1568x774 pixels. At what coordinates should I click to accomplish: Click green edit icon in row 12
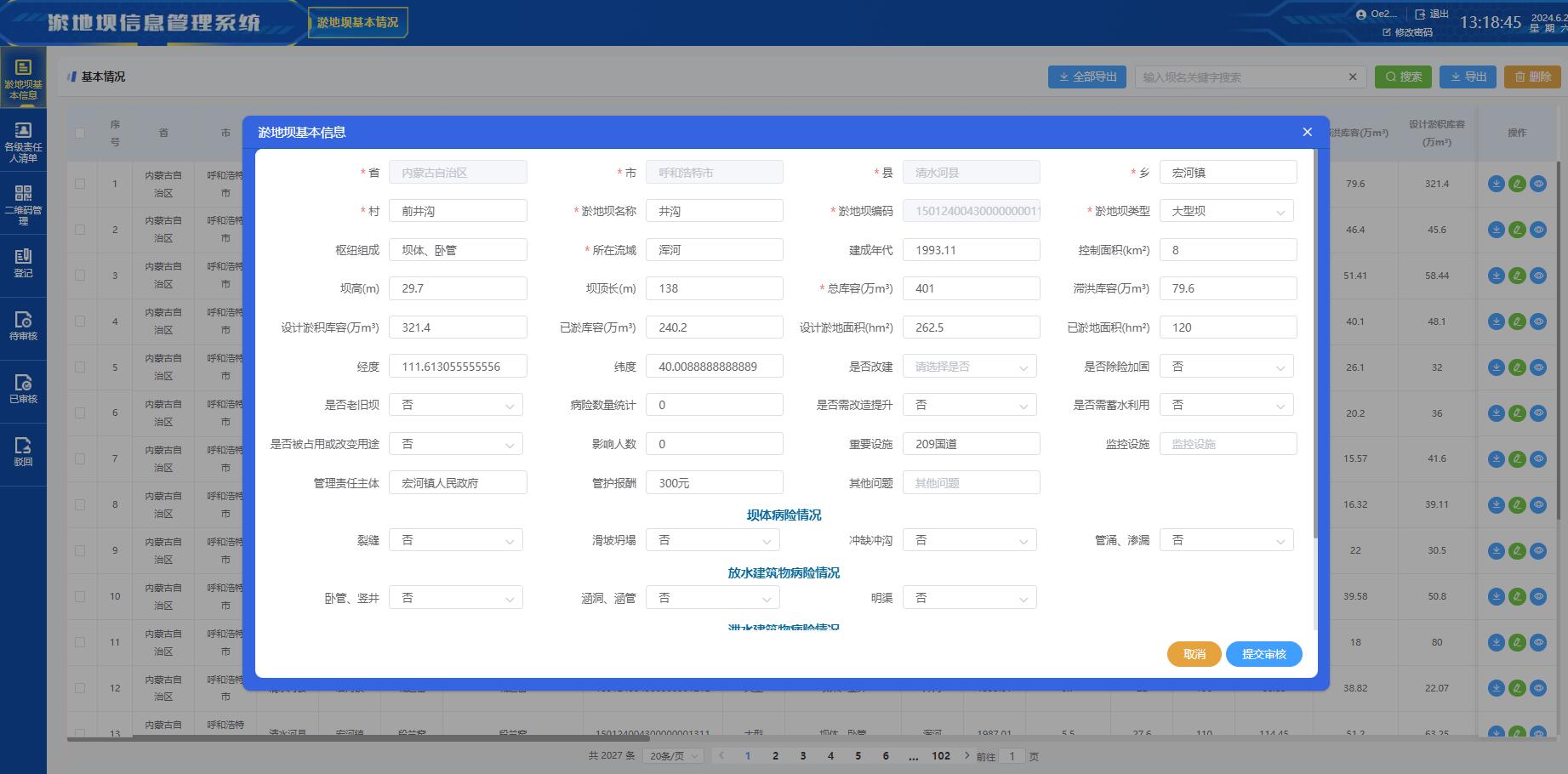1518,688
